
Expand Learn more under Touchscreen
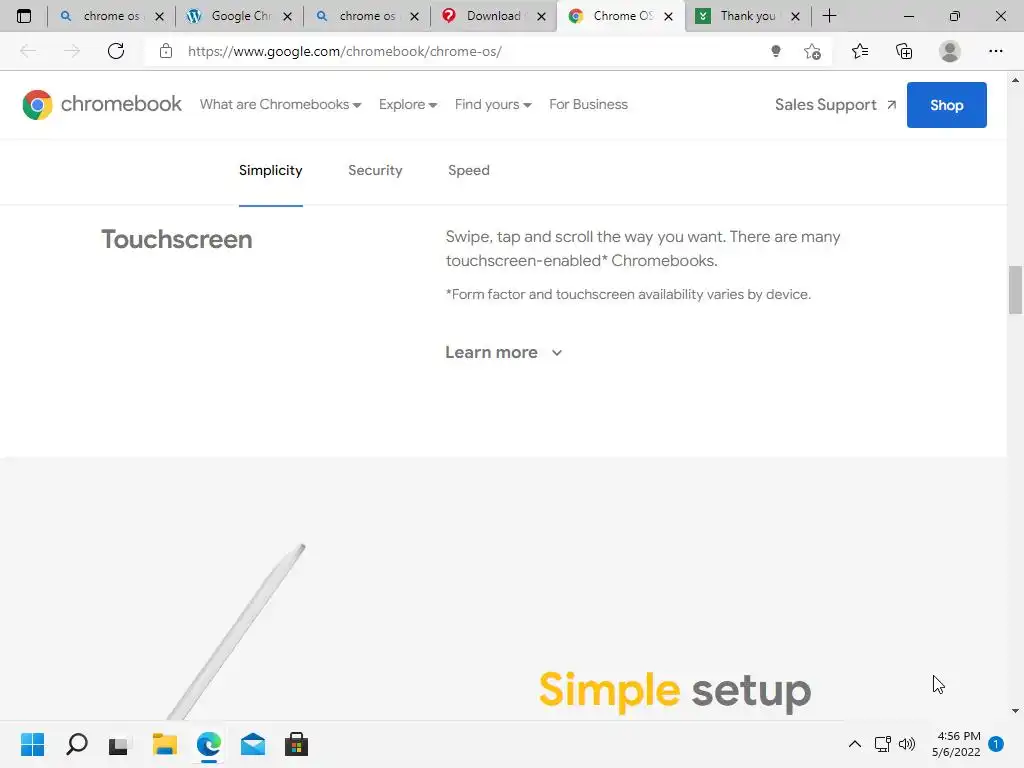[504, 353]
